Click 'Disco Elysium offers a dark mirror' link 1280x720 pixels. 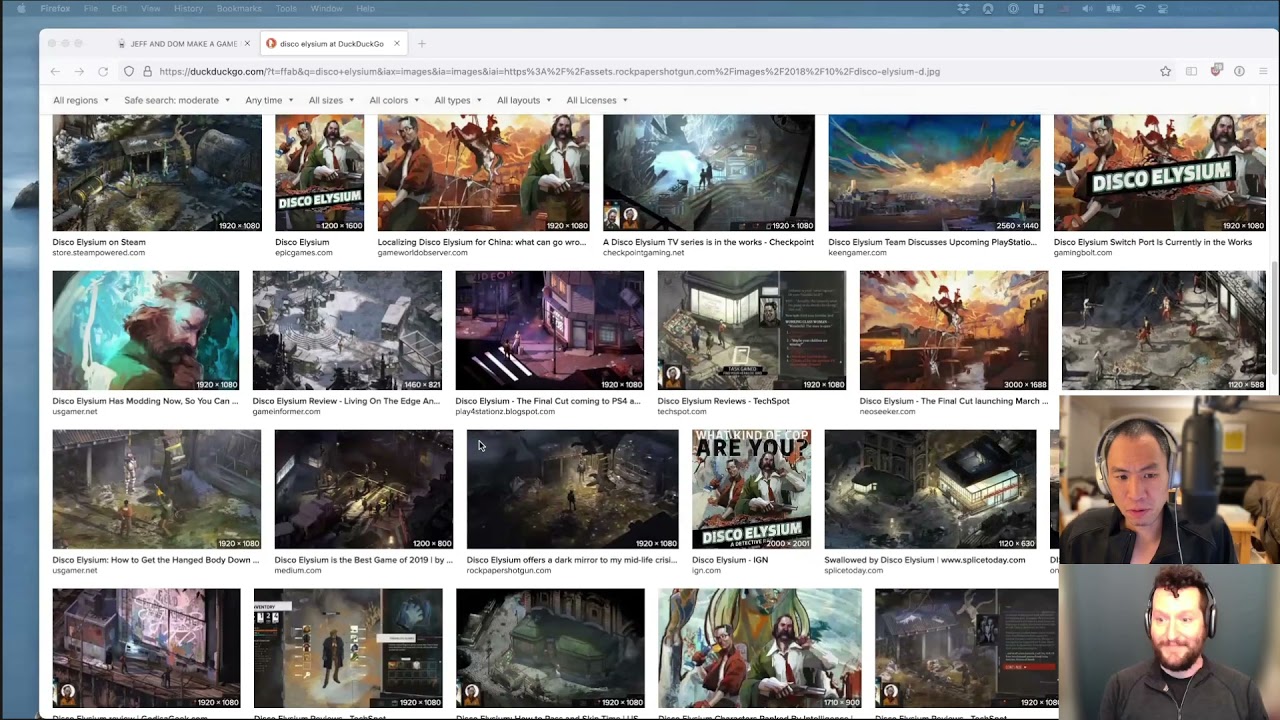click(572, 560)
